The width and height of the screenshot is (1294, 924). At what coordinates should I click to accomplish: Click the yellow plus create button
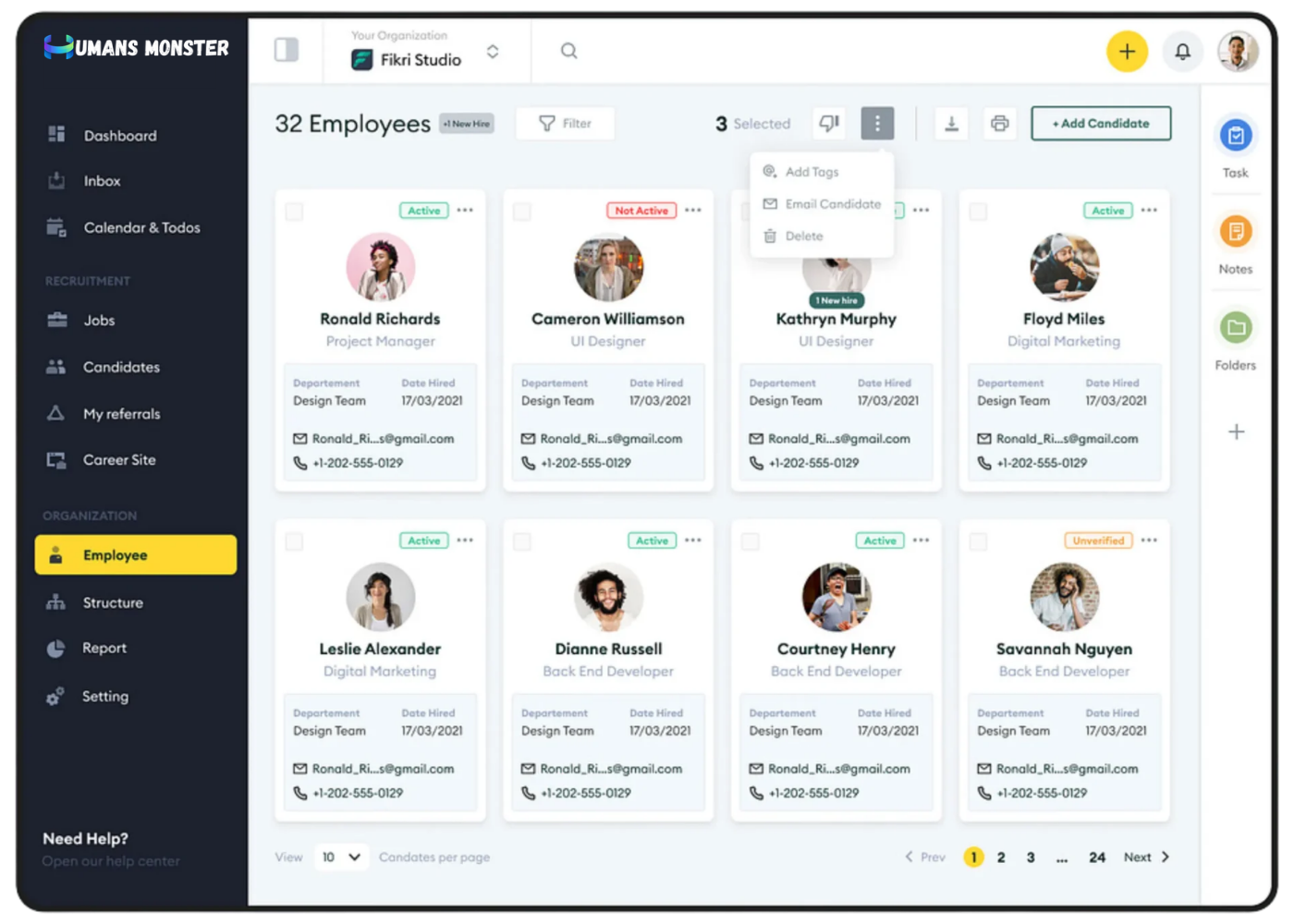[1127, 52]
